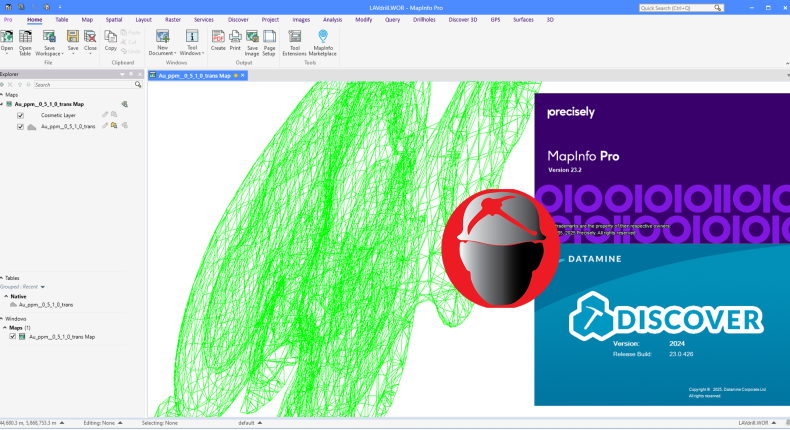The width and height of the screenshot is (790, 430).
Task: Click the Open Table icon
Action: 25,37
